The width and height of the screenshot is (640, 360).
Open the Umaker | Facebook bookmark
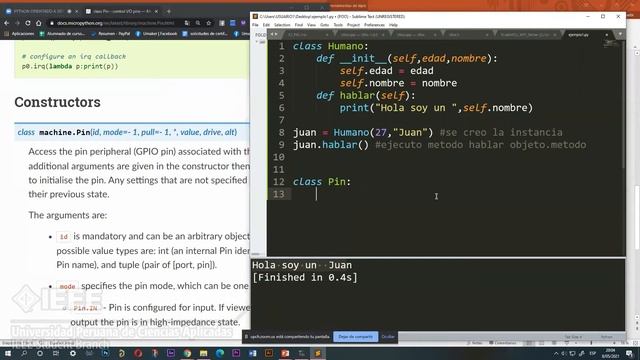156,34
